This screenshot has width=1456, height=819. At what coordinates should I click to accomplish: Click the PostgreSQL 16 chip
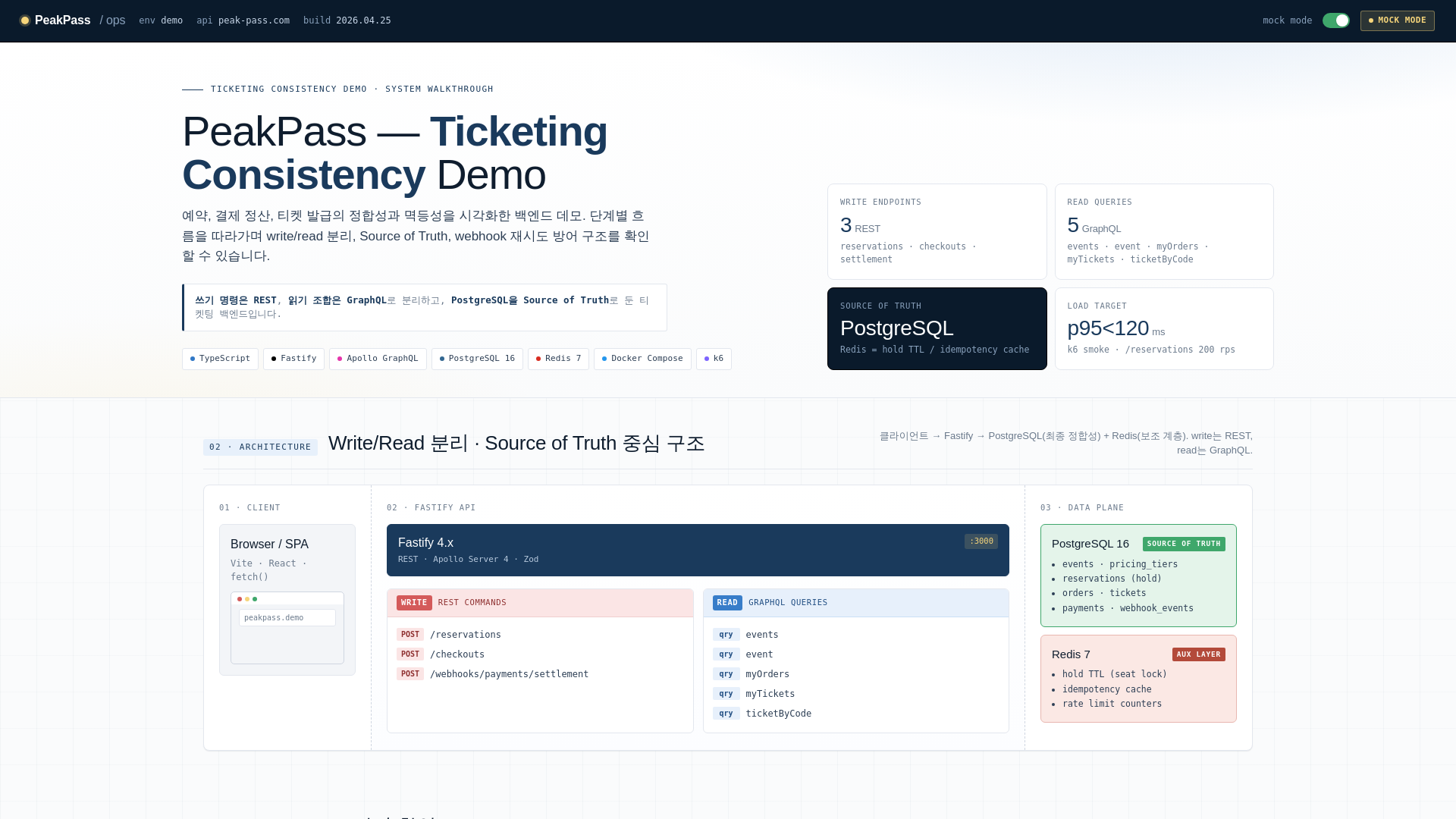click(477, 359)
